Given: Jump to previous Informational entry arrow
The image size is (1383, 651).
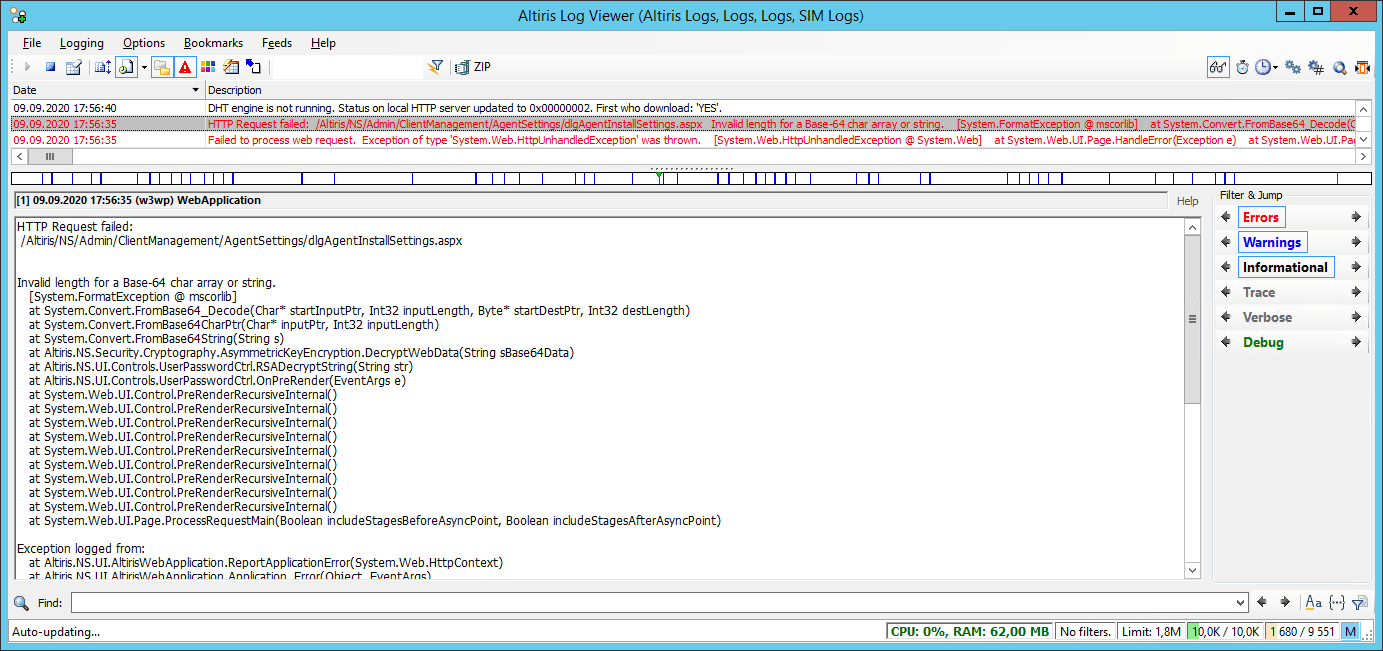Looking at the screenshot, I should point(1225,267).
